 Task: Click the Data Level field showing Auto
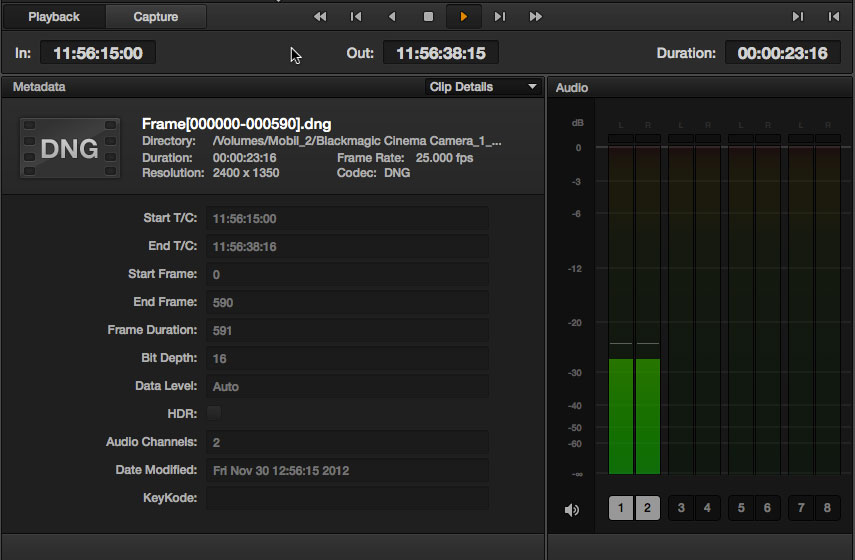[347, 386]
